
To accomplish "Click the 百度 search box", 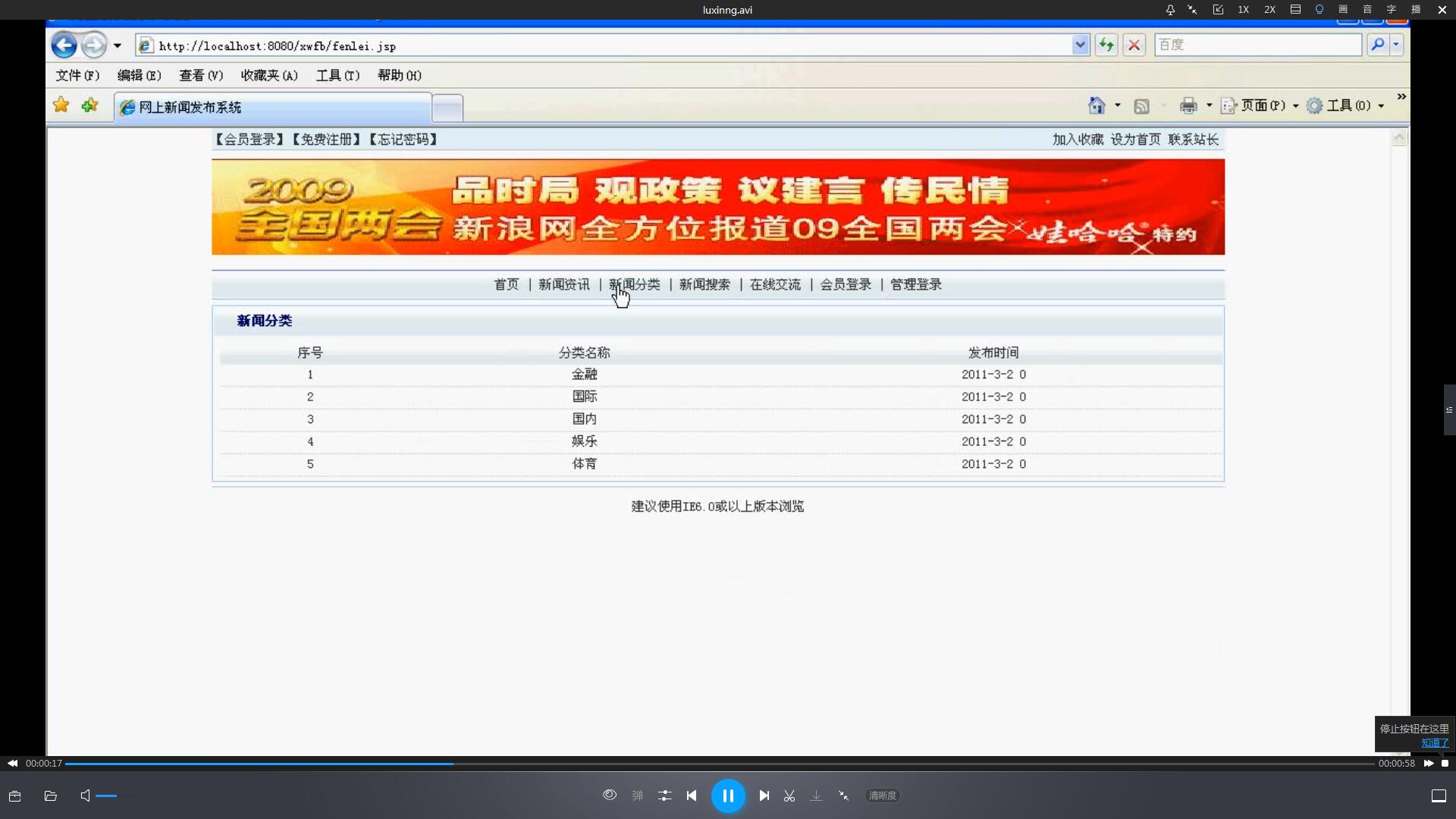I will (1258, 45).
